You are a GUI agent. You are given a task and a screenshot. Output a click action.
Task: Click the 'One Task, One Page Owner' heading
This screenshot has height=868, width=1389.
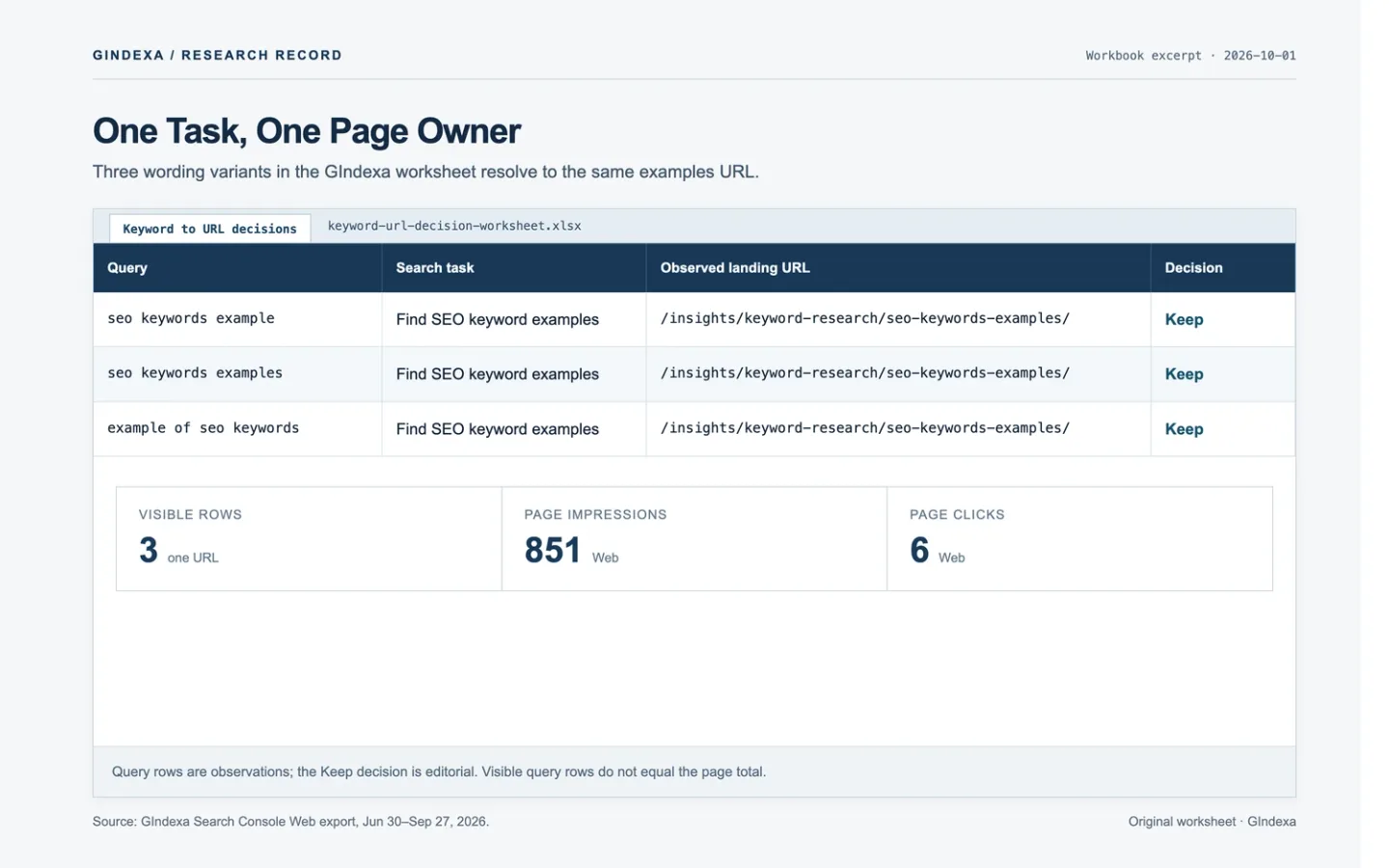[307, 131]
